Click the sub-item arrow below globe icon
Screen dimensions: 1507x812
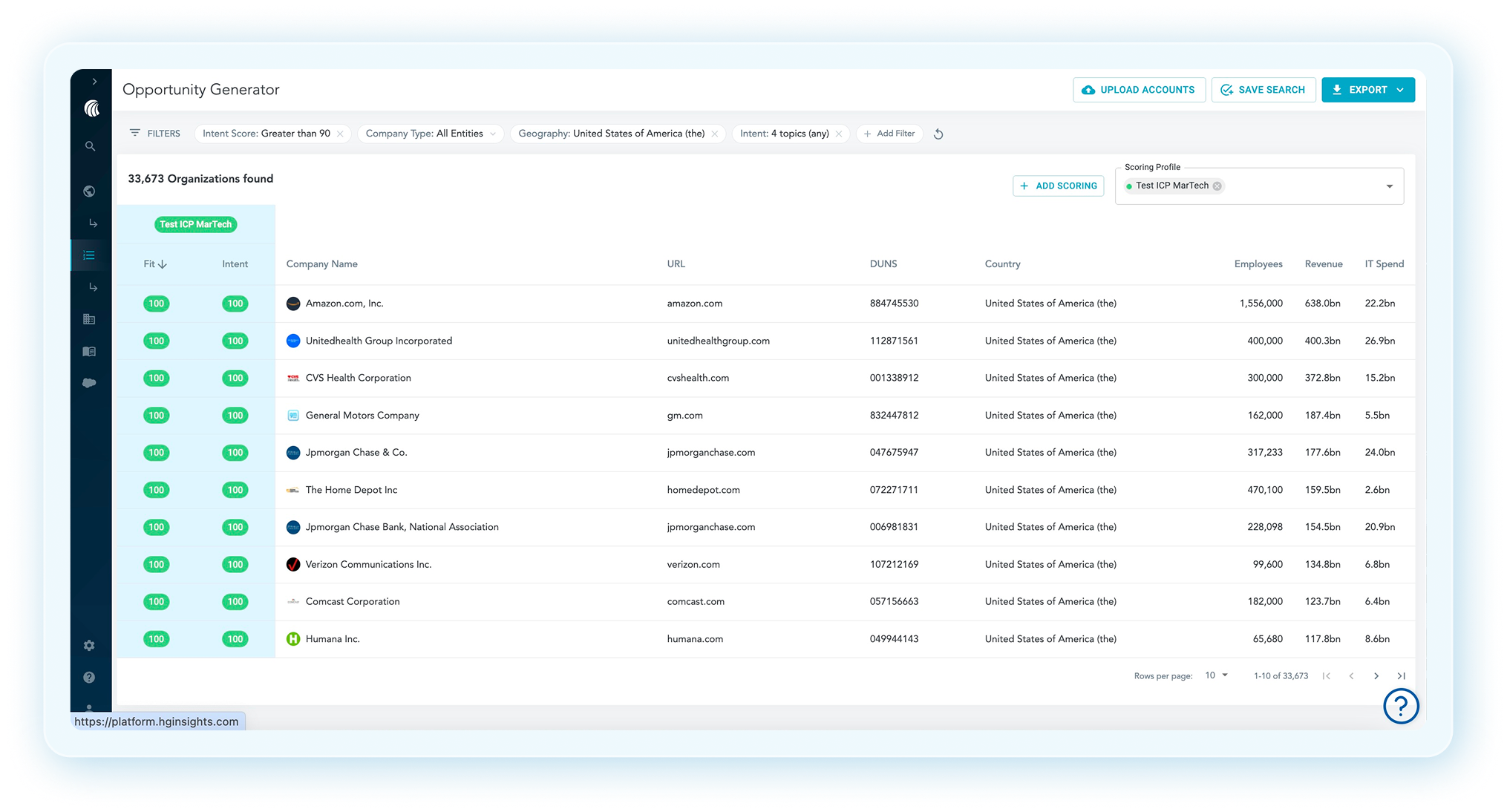(x=93, y=223)
